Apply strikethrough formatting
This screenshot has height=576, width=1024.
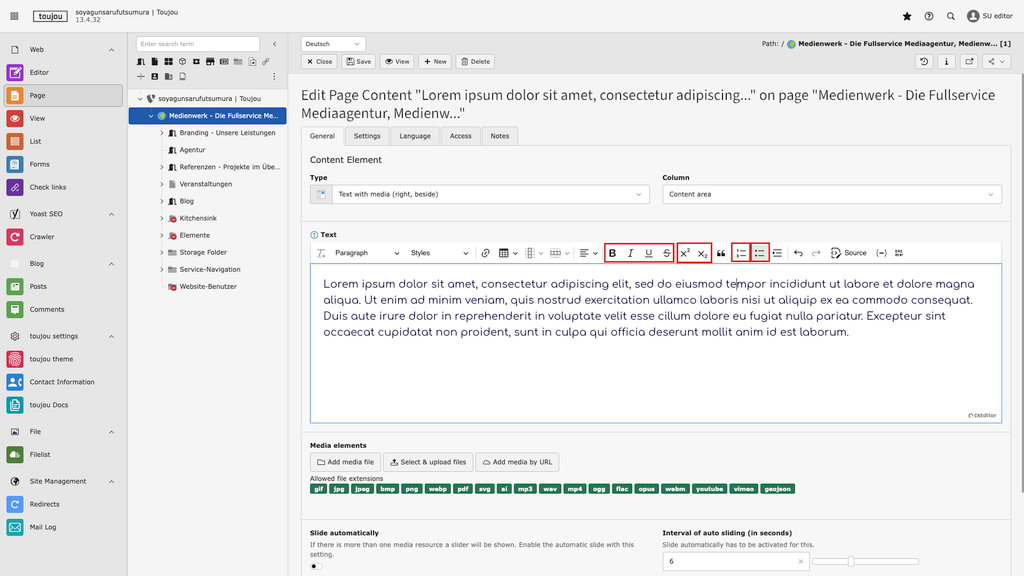[666, 253]
